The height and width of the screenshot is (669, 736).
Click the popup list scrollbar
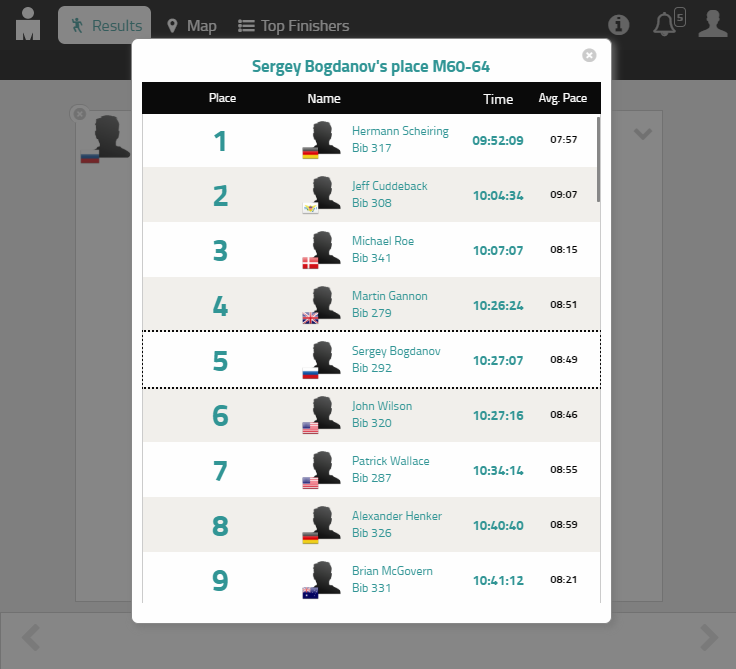(598, 160)
